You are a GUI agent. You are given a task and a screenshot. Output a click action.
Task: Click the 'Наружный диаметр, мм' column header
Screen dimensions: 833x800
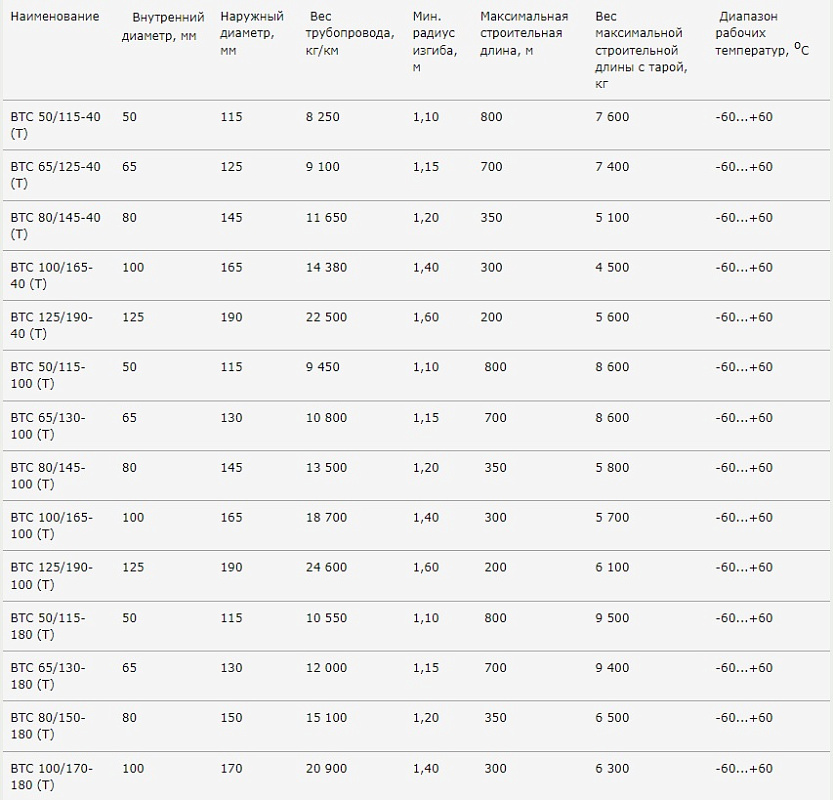pyautogui.click(x=252, y=33)
